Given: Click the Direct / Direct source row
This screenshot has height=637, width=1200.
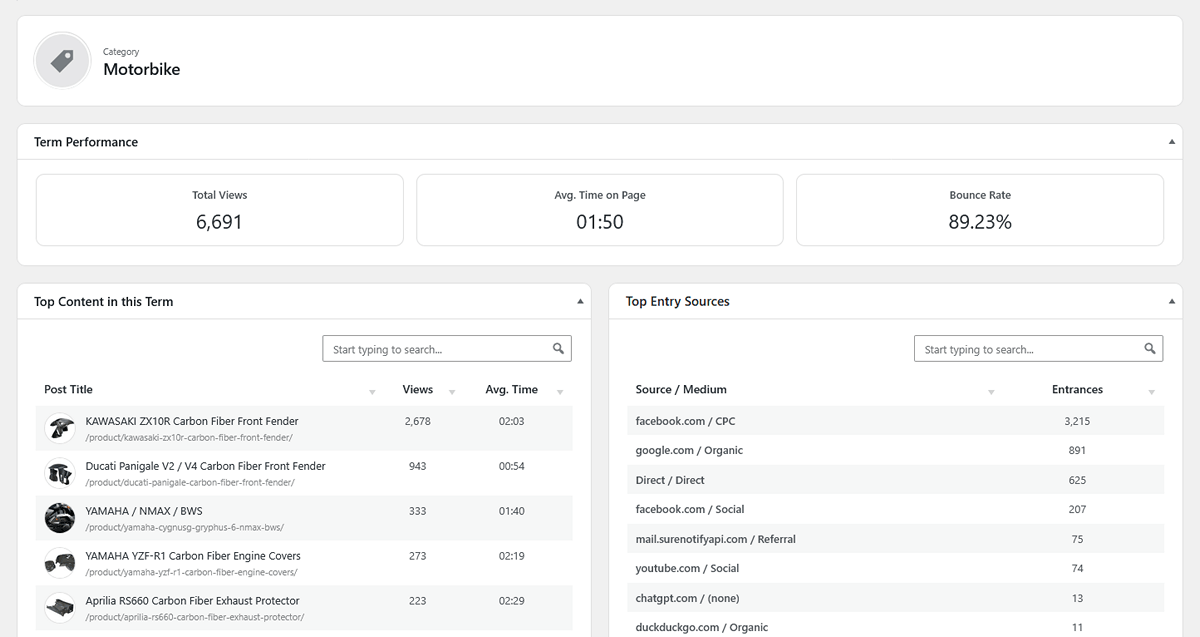Looking at the screenshot, I should [896, 480].
